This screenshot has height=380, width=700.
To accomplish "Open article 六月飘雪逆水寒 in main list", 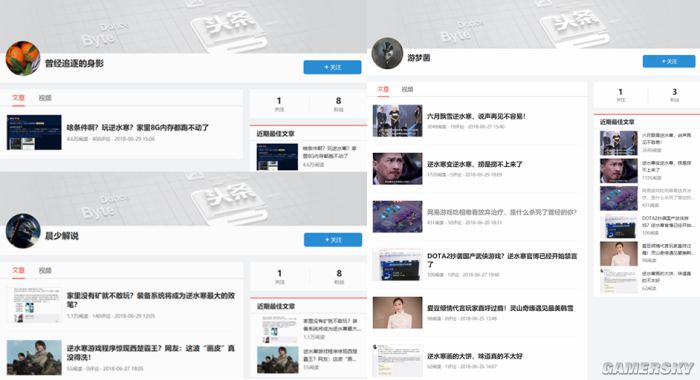I will click(x=476, y=116).
